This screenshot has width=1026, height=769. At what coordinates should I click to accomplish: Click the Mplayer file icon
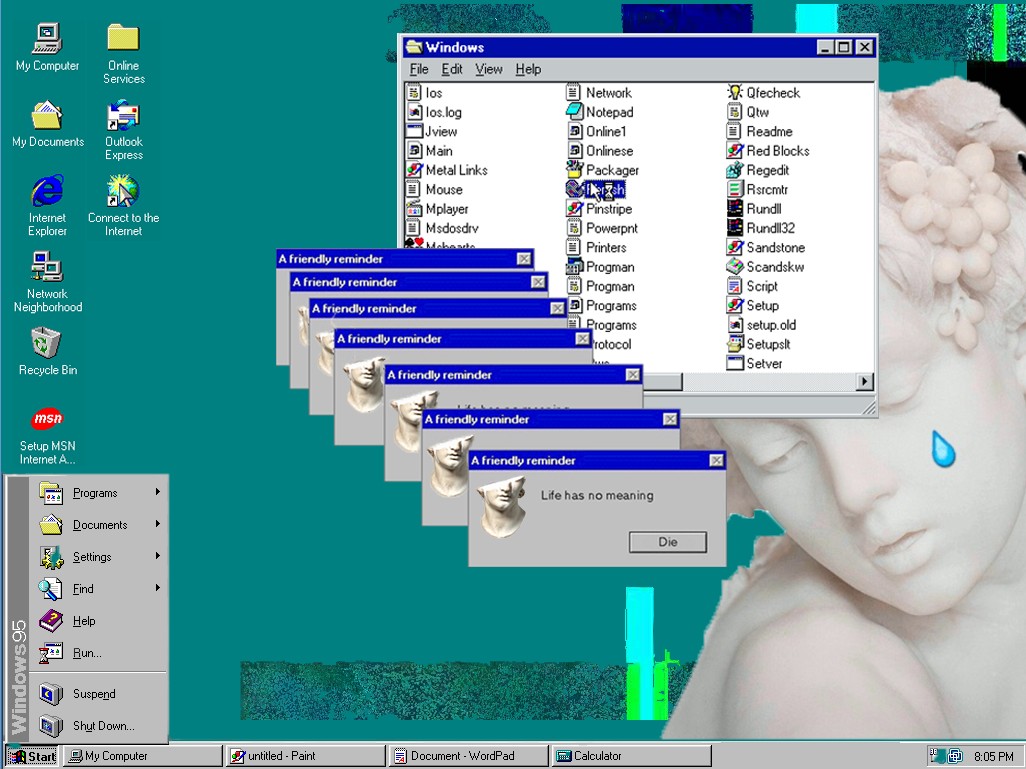(x=414, y=209)
